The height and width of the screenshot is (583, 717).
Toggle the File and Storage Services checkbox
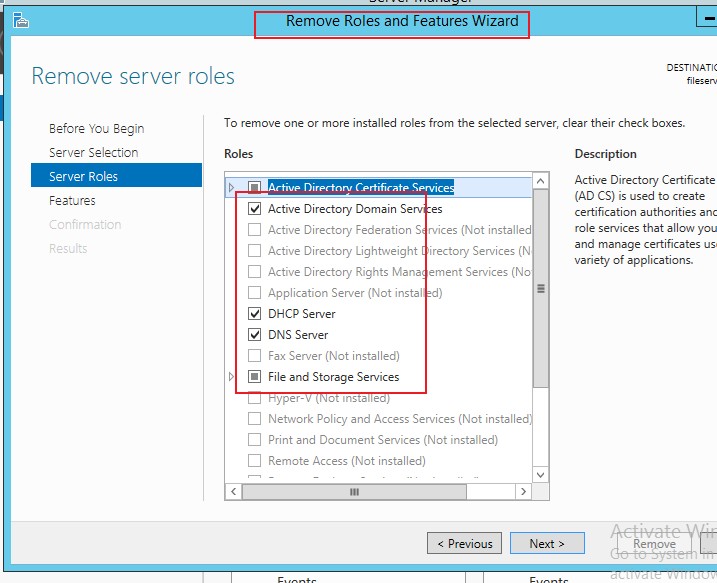pos(254,377)
